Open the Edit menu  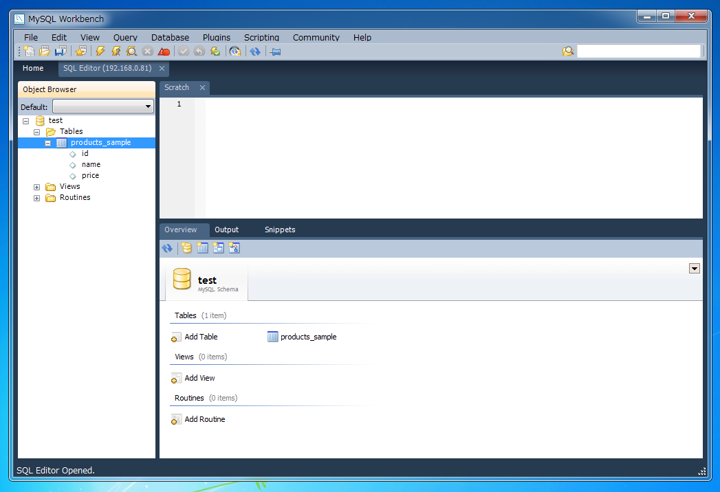tap(59, 38)
